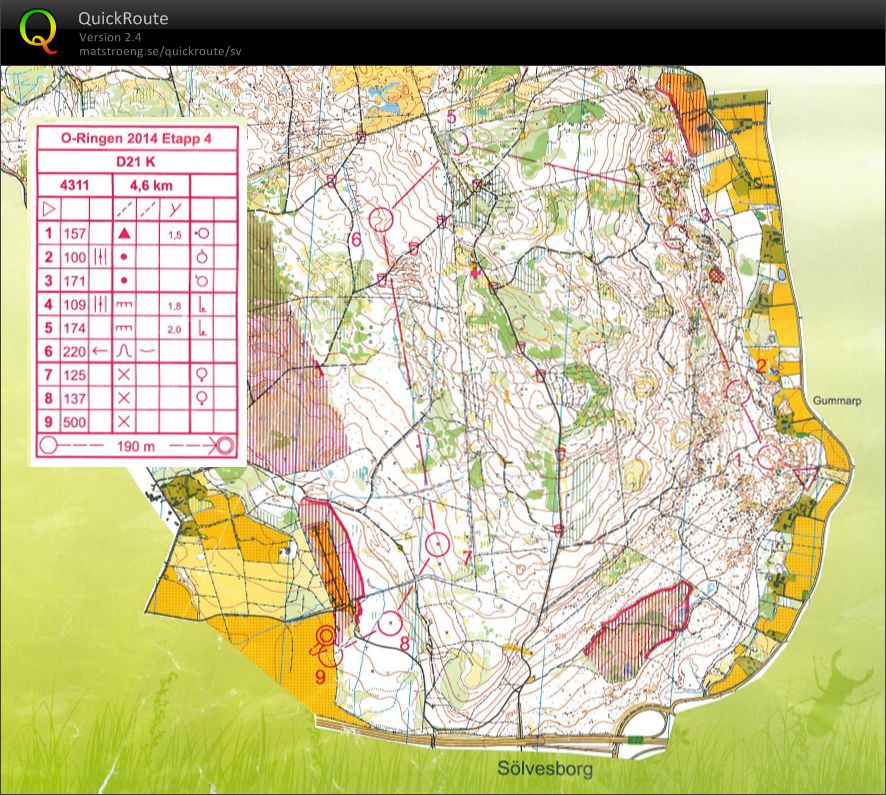
Task: Click control code 174 in row 5
Action: 75,328
